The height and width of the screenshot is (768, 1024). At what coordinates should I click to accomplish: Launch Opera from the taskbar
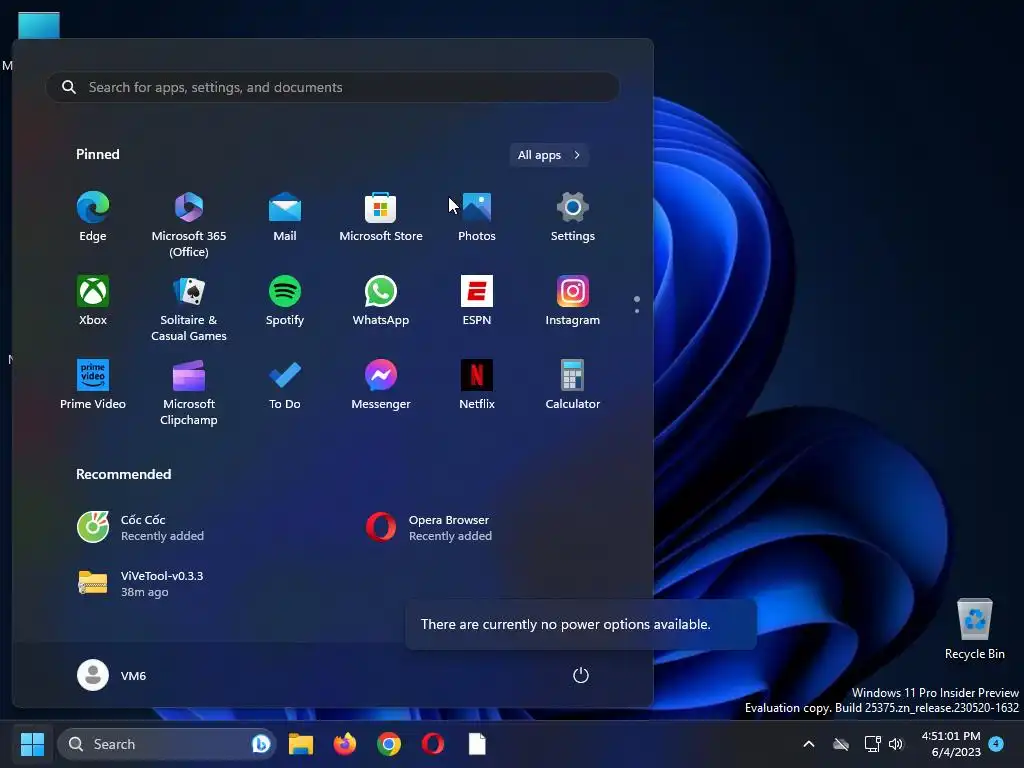(433, 744)
